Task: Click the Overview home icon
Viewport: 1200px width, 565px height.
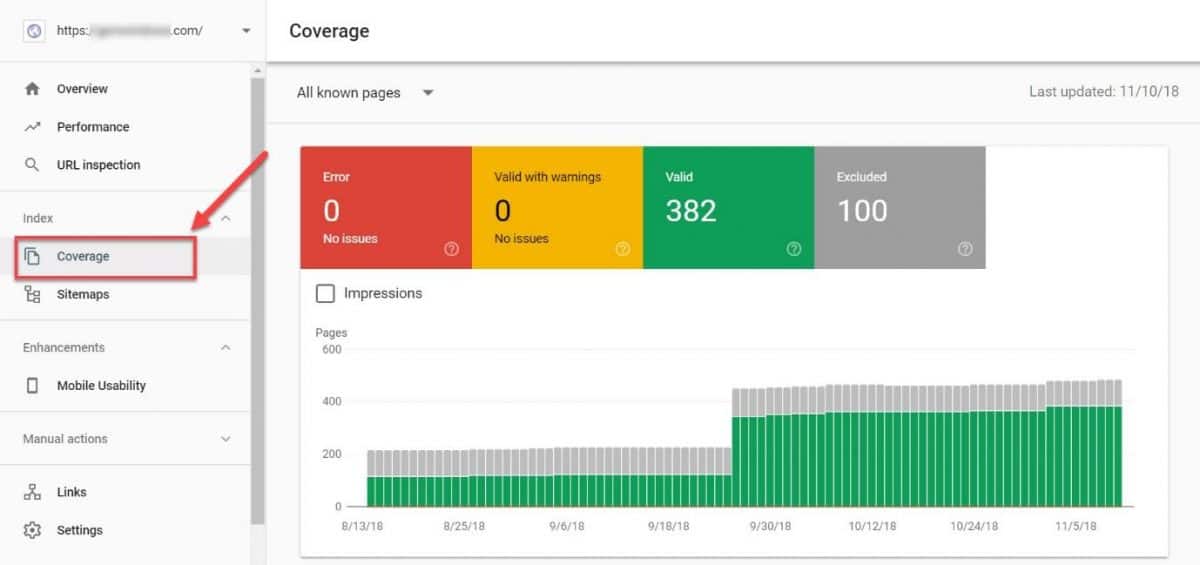Action: [33, 89]
